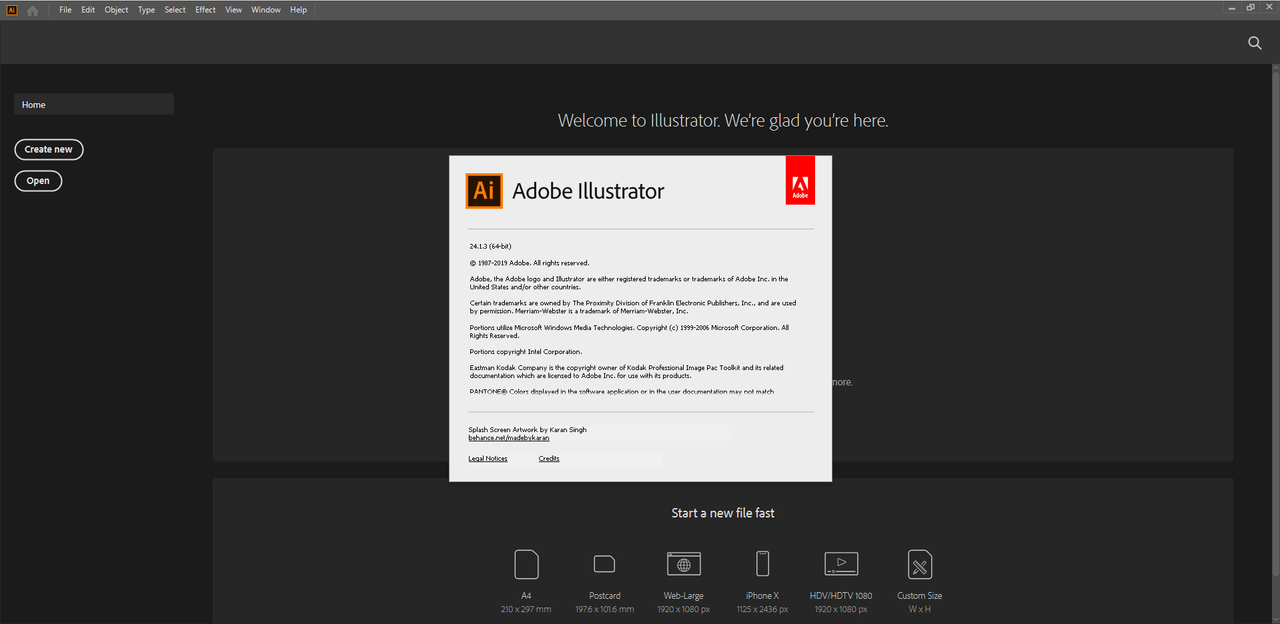This screenshot has height=624, width=1280.
Task: Click the Illustrator Ai logo in title bar
Action: coord(10,10)
